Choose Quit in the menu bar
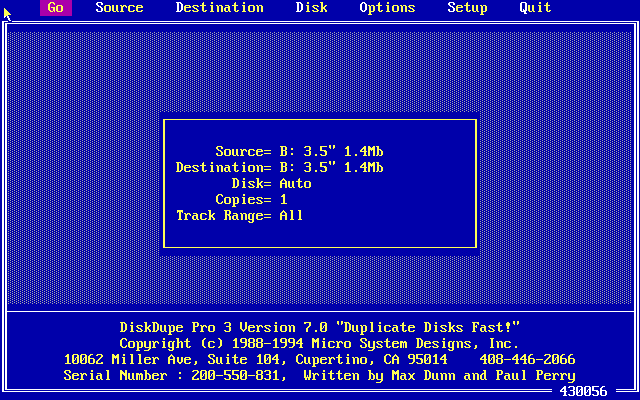Image resolution: width=640 pixels, height=400 pixels. coord(535,8)
